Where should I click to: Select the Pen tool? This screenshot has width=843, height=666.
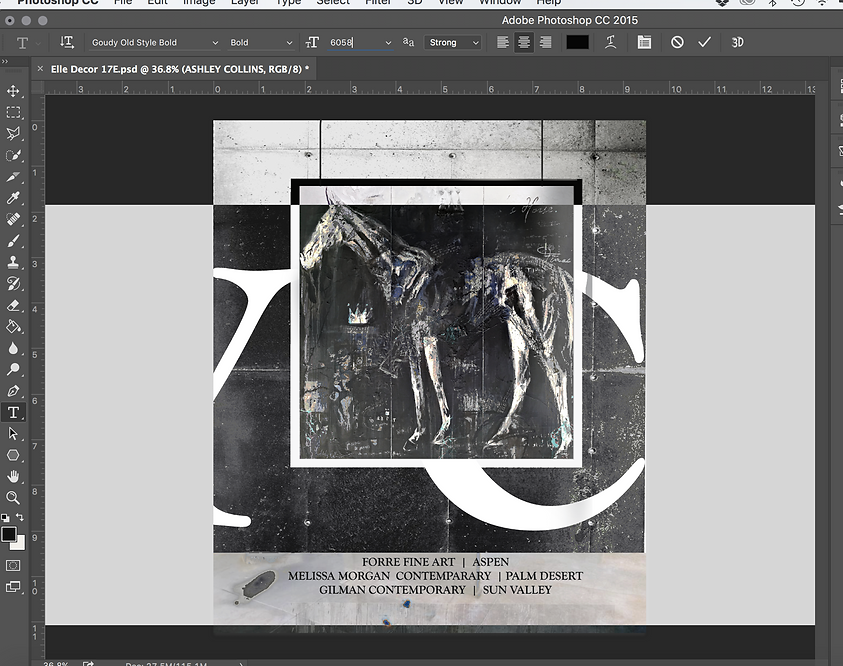tap(14, 391)
